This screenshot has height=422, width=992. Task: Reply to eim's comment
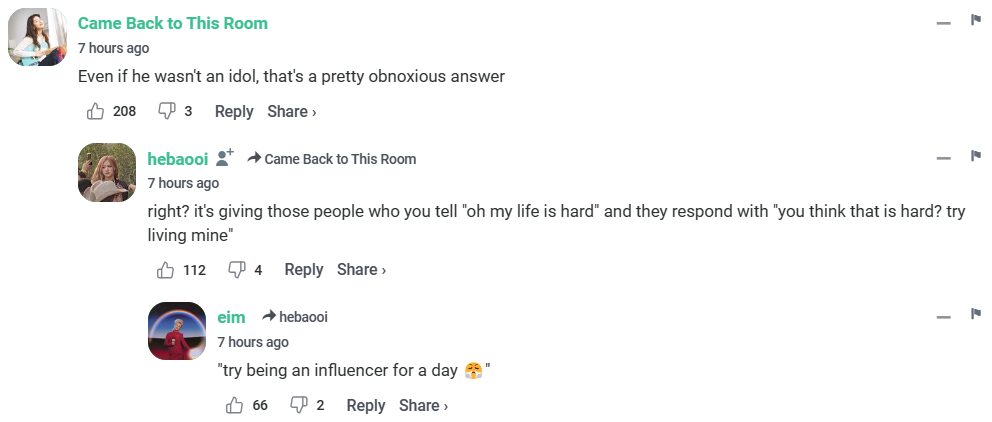pos(365,405)
